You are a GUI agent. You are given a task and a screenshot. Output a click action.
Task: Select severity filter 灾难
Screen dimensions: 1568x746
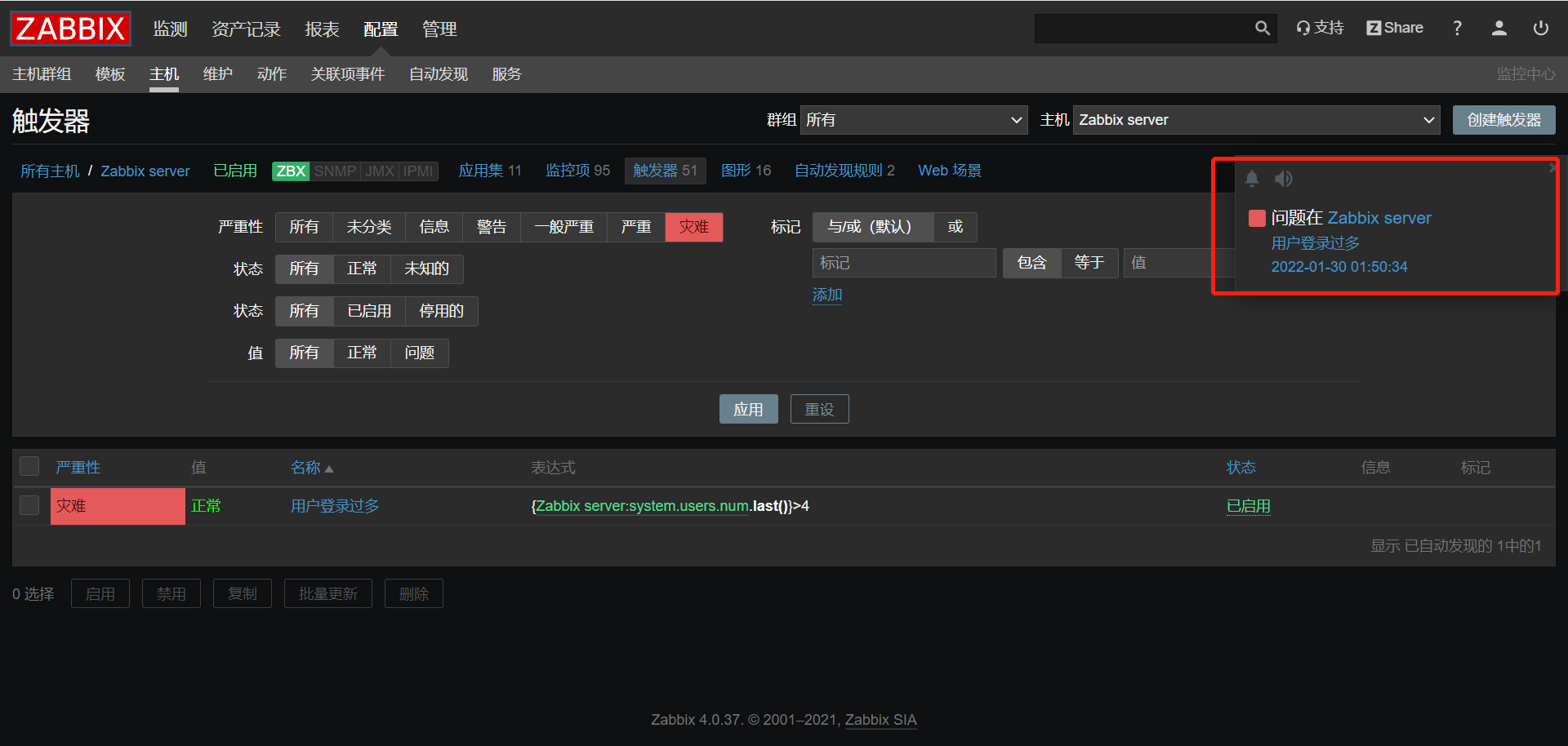694,227
